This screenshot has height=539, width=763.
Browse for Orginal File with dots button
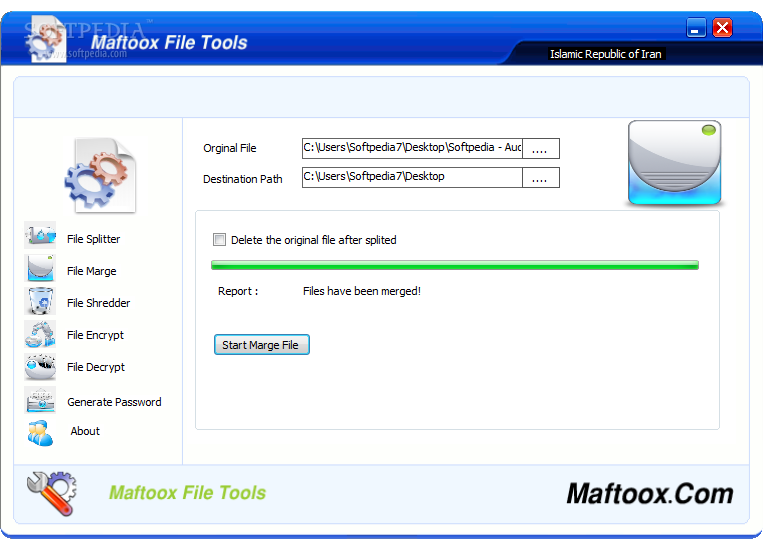(541, 148)
